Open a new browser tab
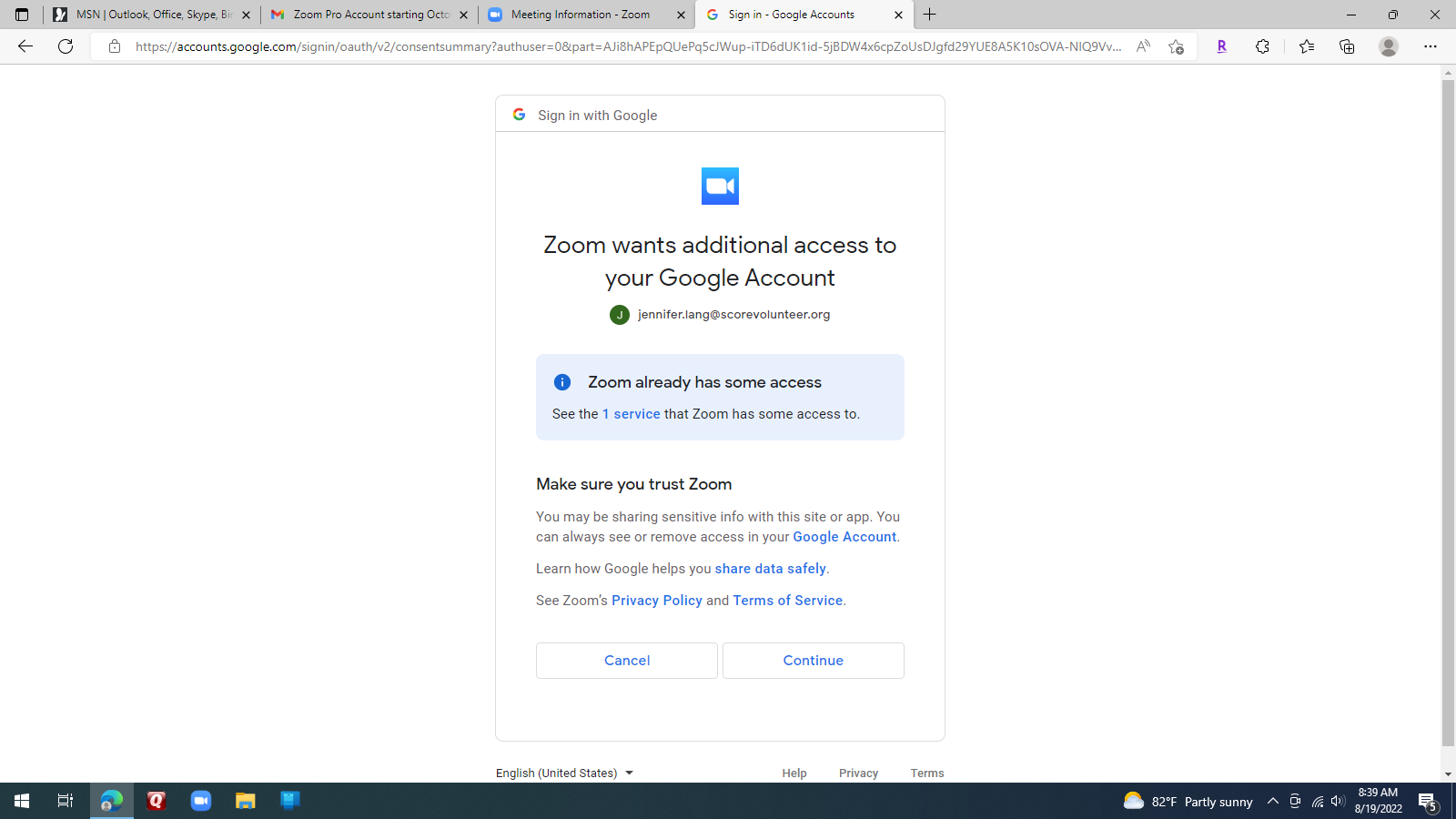 pos(929,15)
